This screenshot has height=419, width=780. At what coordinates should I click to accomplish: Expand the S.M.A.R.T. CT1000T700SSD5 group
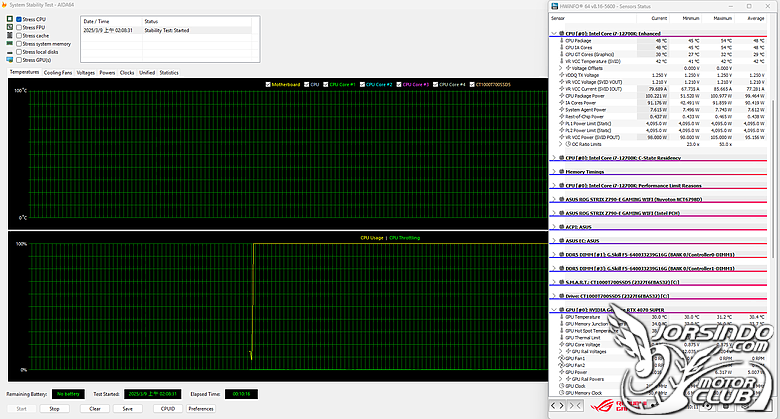point(554,282)
